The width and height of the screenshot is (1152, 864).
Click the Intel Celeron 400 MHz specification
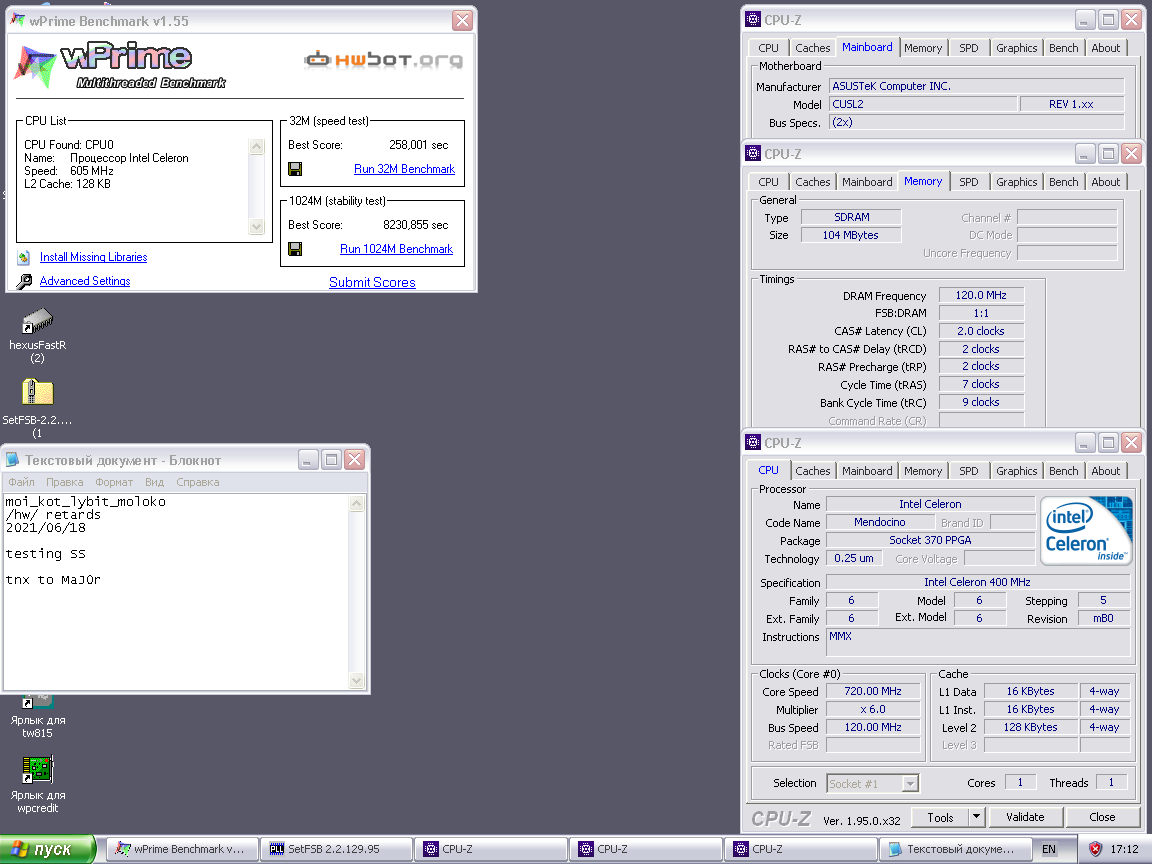pos(977,582)
